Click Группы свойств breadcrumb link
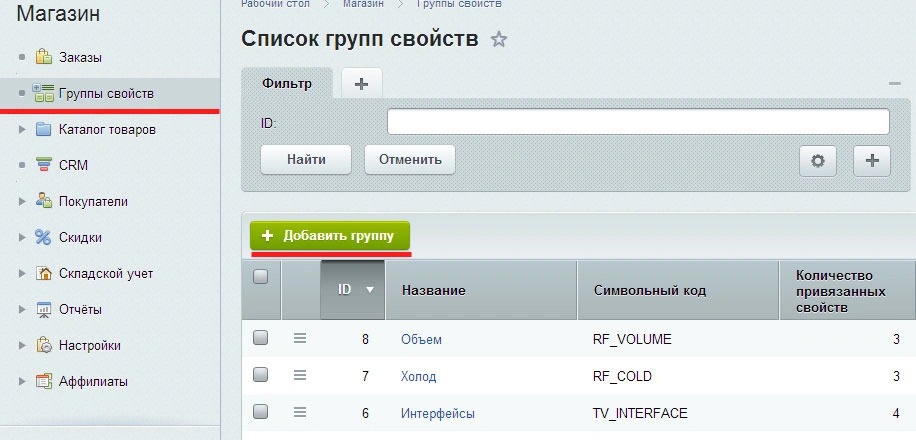Screen dimensions: 916x440 coord(459,4)
